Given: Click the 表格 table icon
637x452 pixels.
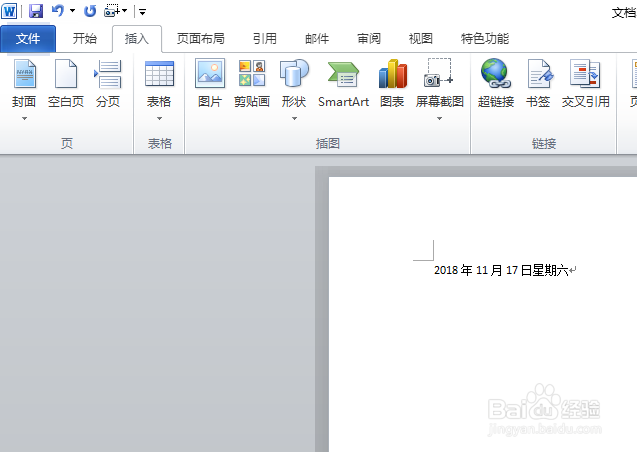Looking at the screenshot, I should [159, 74].
